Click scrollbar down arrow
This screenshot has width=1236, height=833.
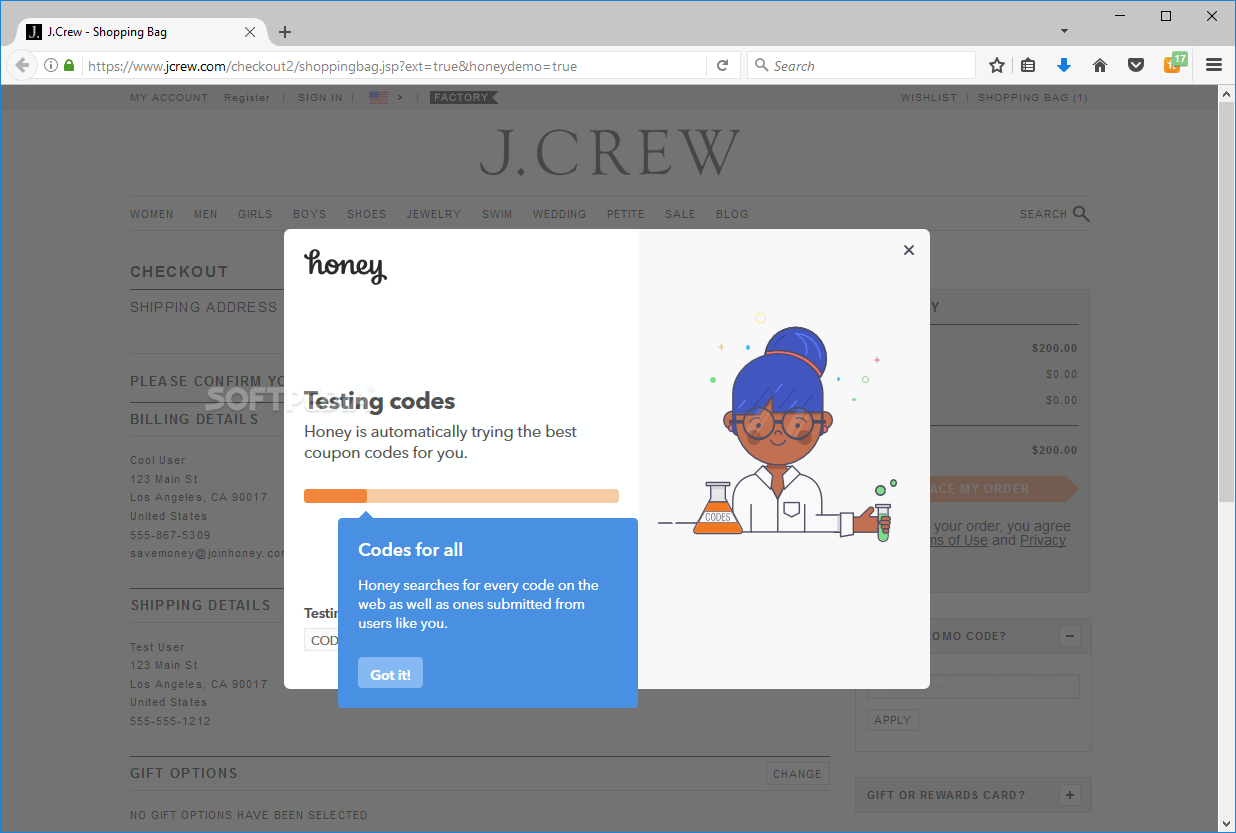(1226, 824)
